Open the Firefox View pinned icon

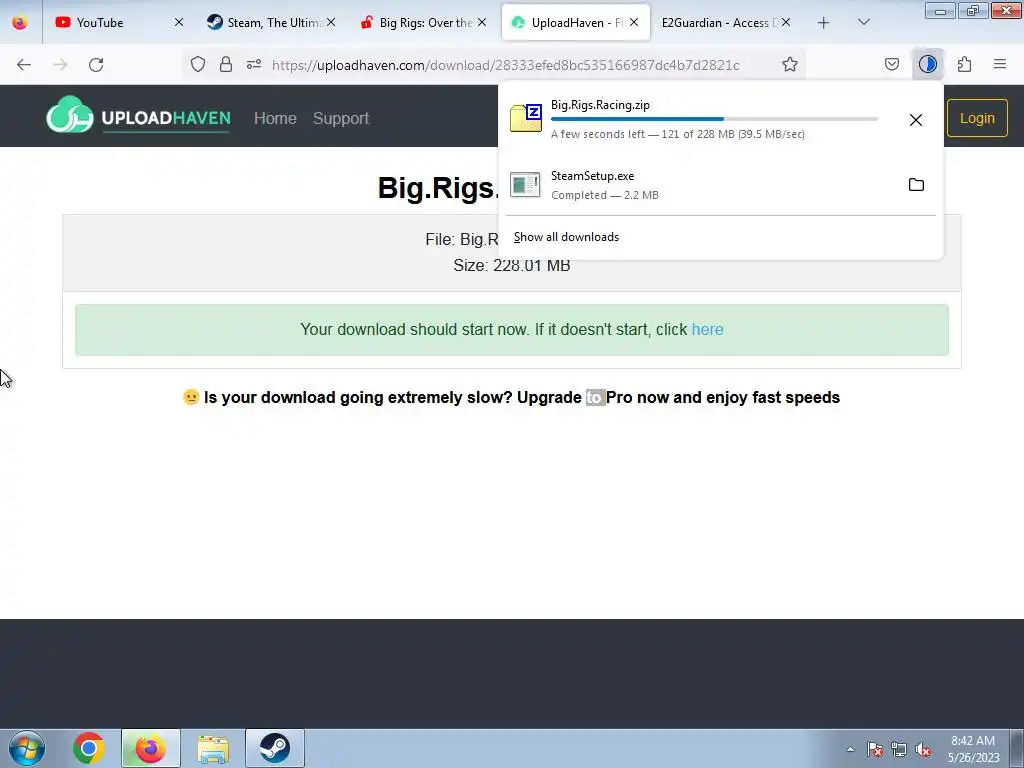[x=20, y=22]
